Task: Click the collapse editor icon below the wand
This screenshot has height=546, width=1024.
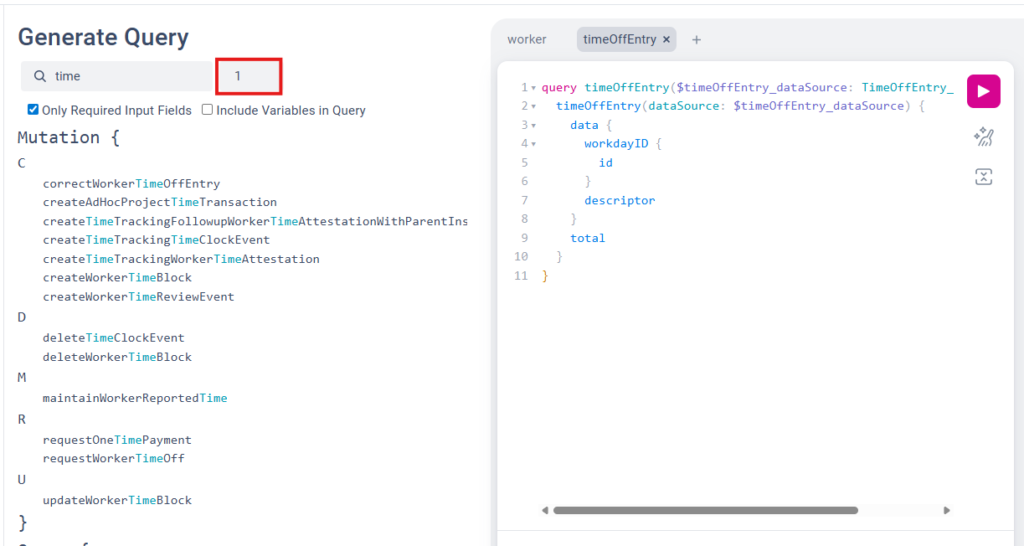Action: (x=984, y=177)
